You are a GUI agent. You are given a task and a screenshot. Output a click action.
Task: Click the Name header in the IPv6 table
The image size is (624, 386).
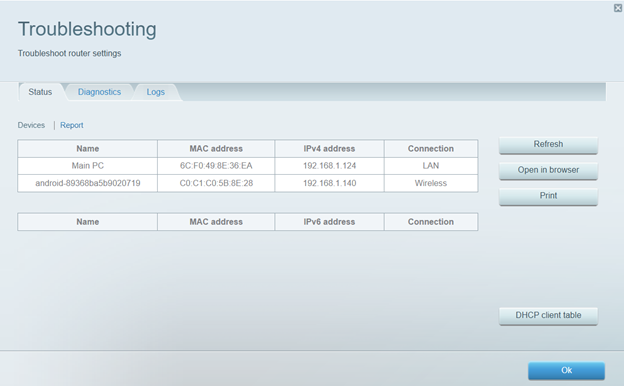(x=88, y=222)
